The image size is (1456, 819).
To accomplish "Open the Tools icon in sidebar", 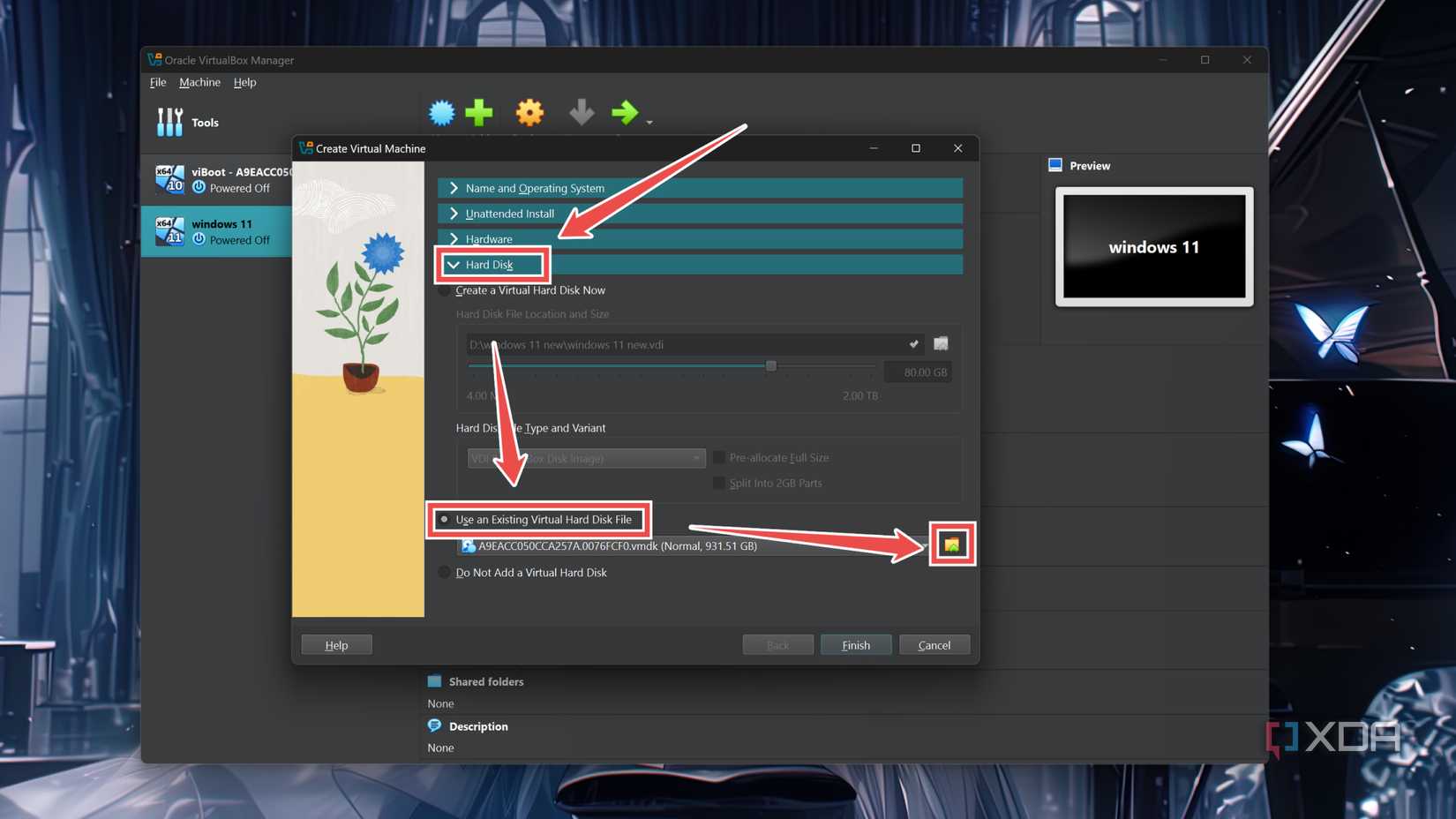I will pos(169,123).
